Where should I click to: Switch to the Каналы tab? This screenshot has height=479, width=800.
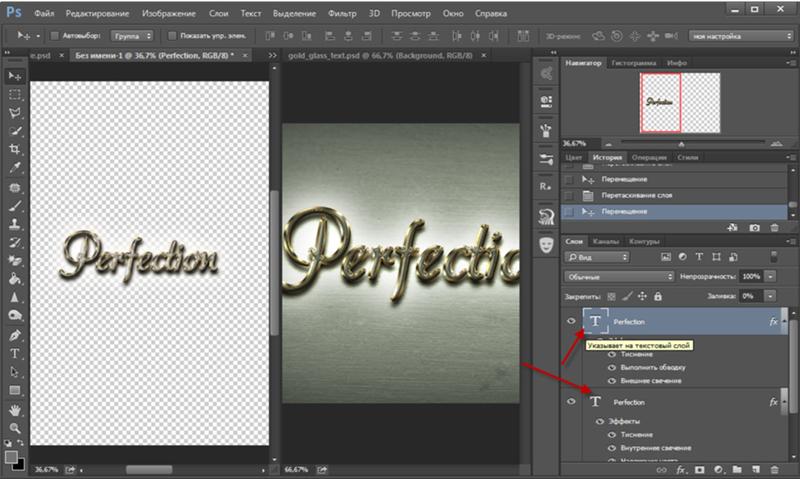point(608,241)
